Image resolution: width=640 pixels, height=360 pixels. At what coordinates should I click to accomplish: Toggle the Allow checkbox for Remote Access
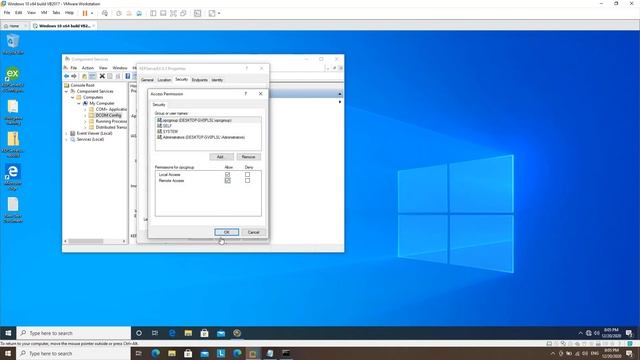tap(227, 180)
